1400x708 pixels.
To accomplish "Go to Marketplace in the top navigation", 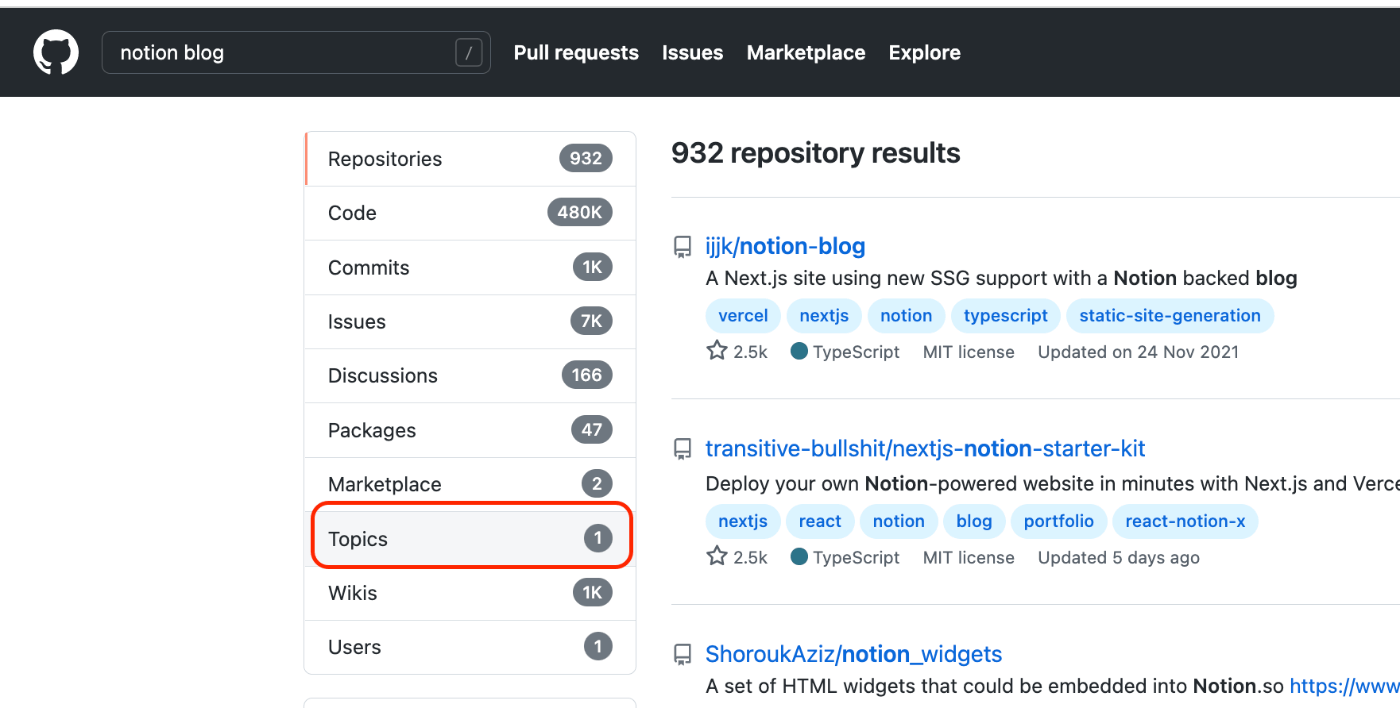I will [x=806, y=53].
